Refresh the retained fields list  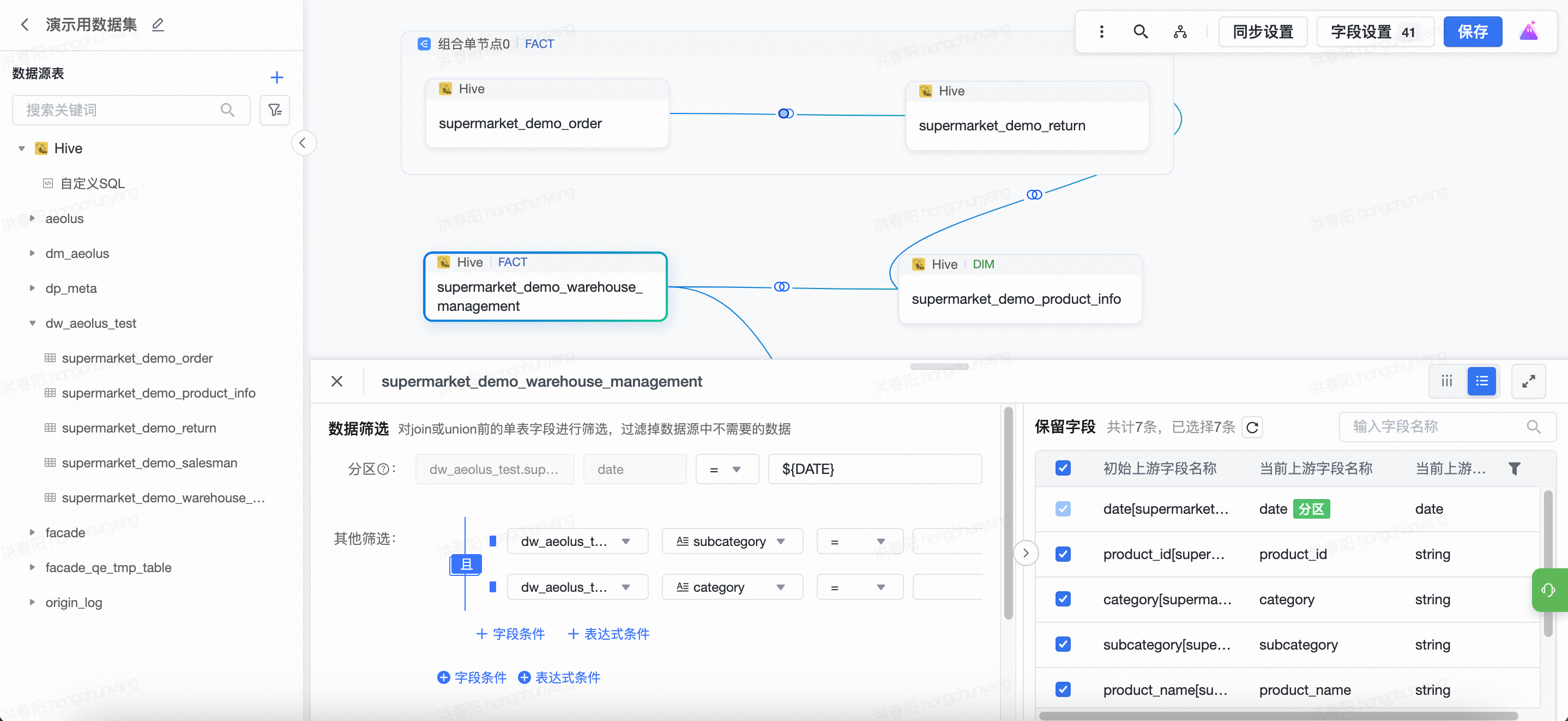1252,427
